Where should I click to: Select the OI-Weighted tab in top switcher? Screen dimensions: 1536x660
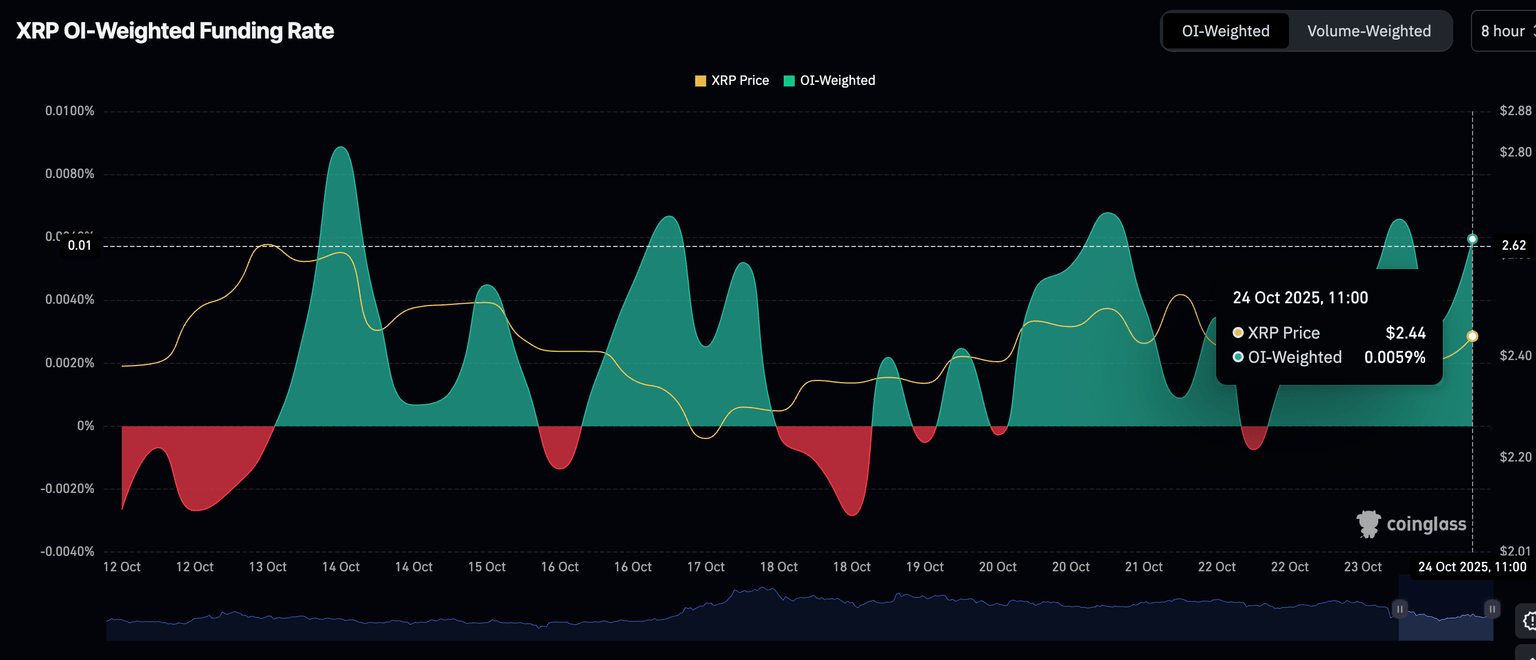click(x=1225, y=31)
